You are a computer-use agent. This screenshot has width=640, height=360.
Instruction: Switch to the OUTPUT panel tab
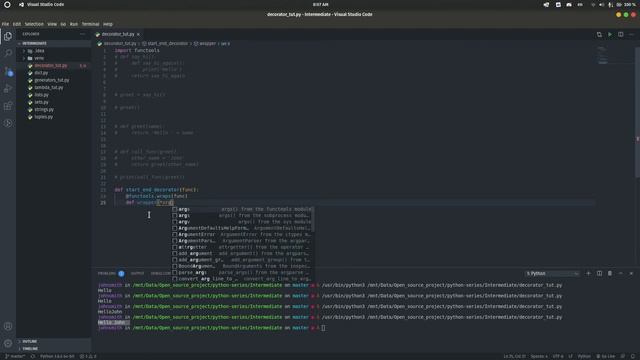tap(138, 273)
